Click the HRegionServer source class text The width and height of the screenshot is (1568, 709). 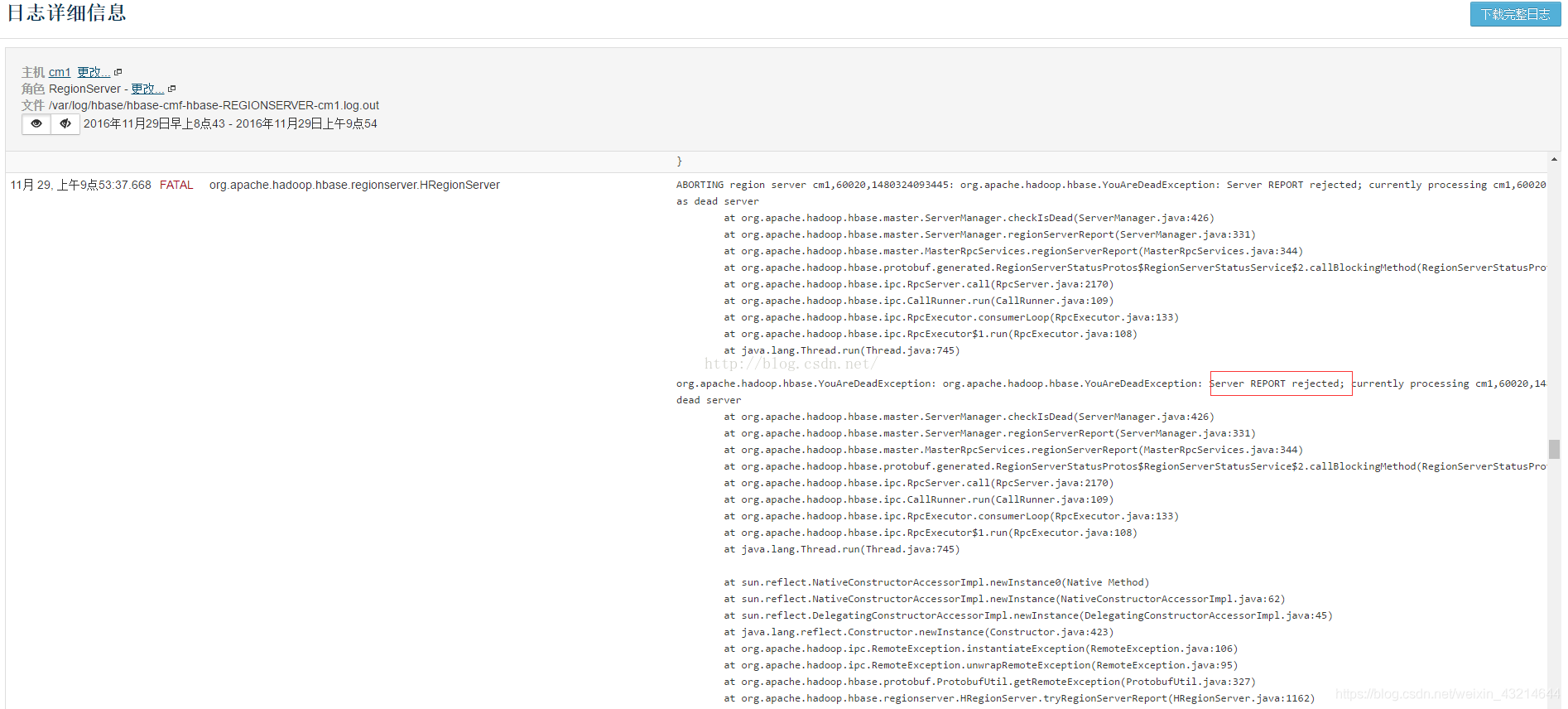click(354, 185)
